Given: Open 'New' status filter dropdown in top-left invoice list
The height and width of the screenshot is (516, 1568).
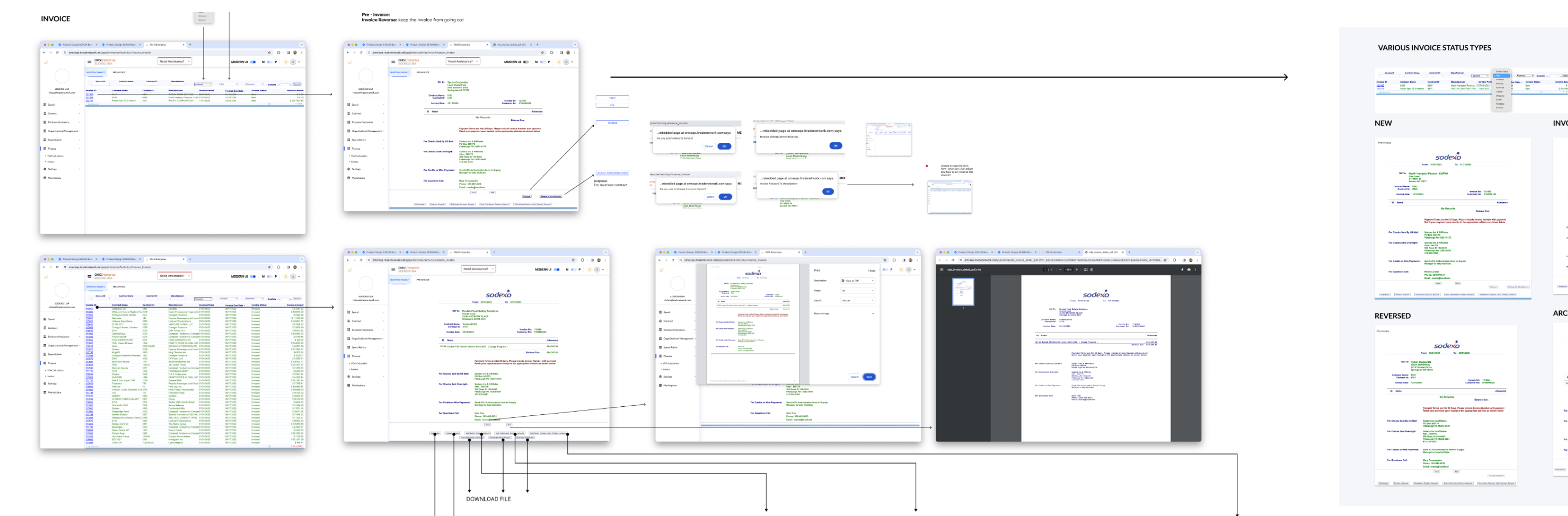Looking at the screenshot, I should click(x=228, y=85).
